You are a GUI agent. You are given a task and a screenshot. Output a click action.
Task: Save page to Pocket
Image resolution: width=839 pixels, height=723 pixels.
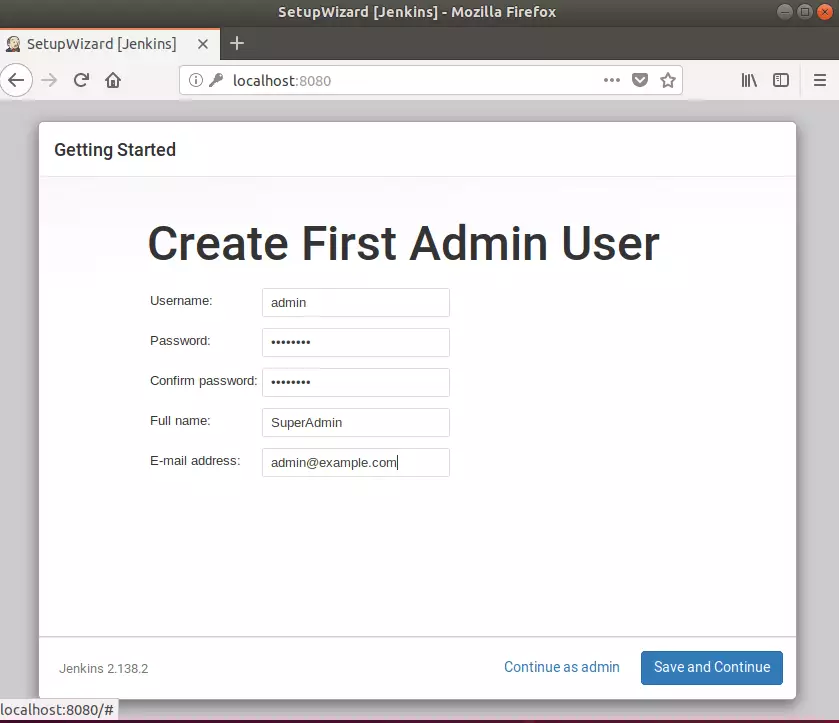639,80
